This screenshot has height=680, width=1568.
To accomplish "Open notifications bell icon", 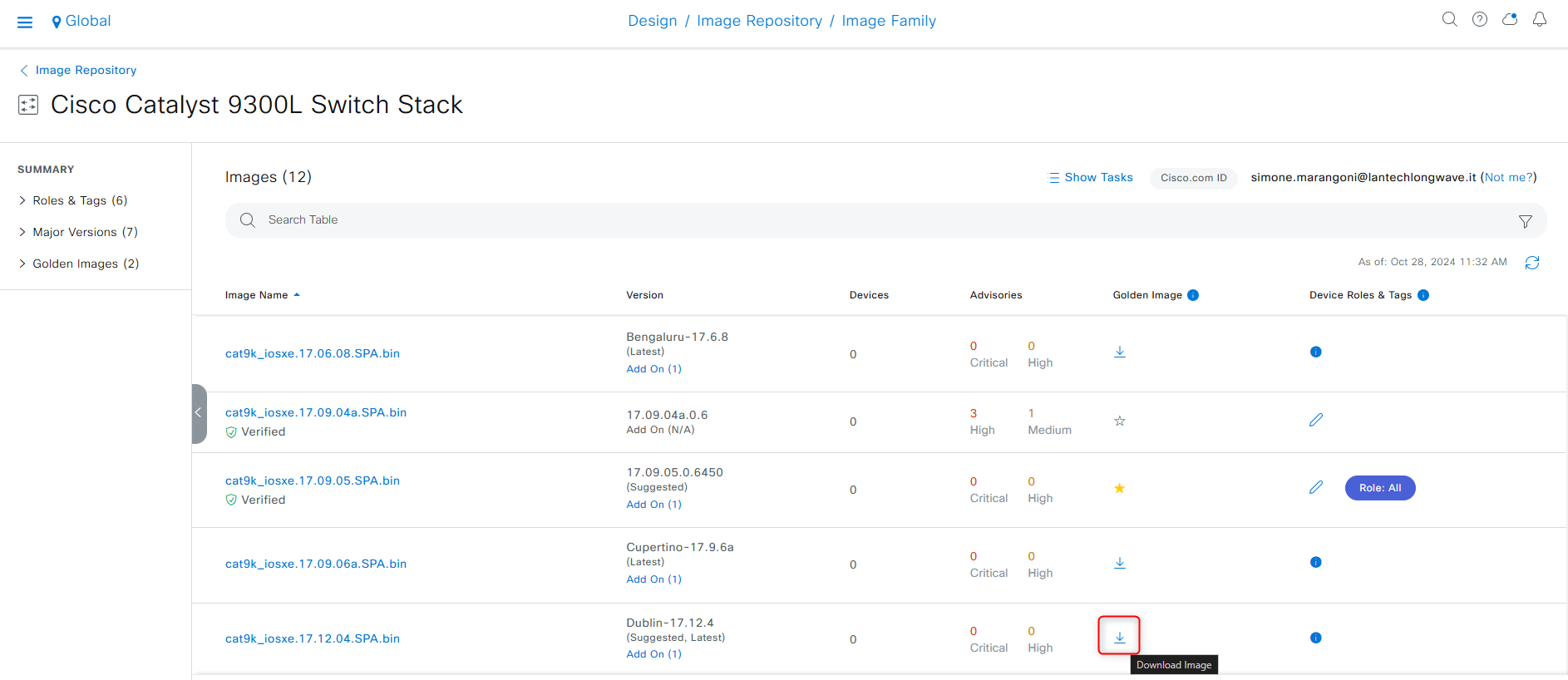I will point(1540,19).
